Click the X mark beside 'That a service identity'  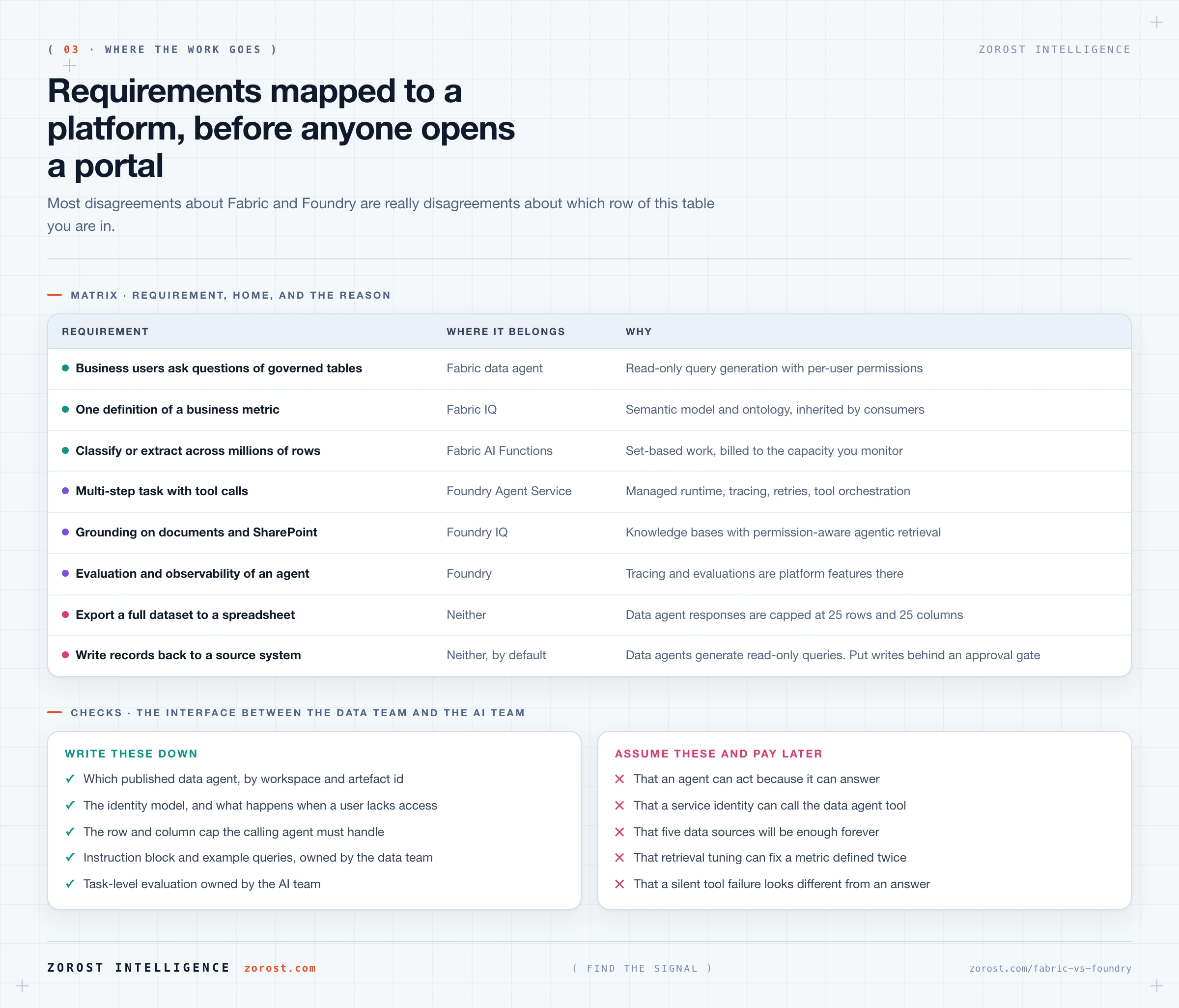619,806
